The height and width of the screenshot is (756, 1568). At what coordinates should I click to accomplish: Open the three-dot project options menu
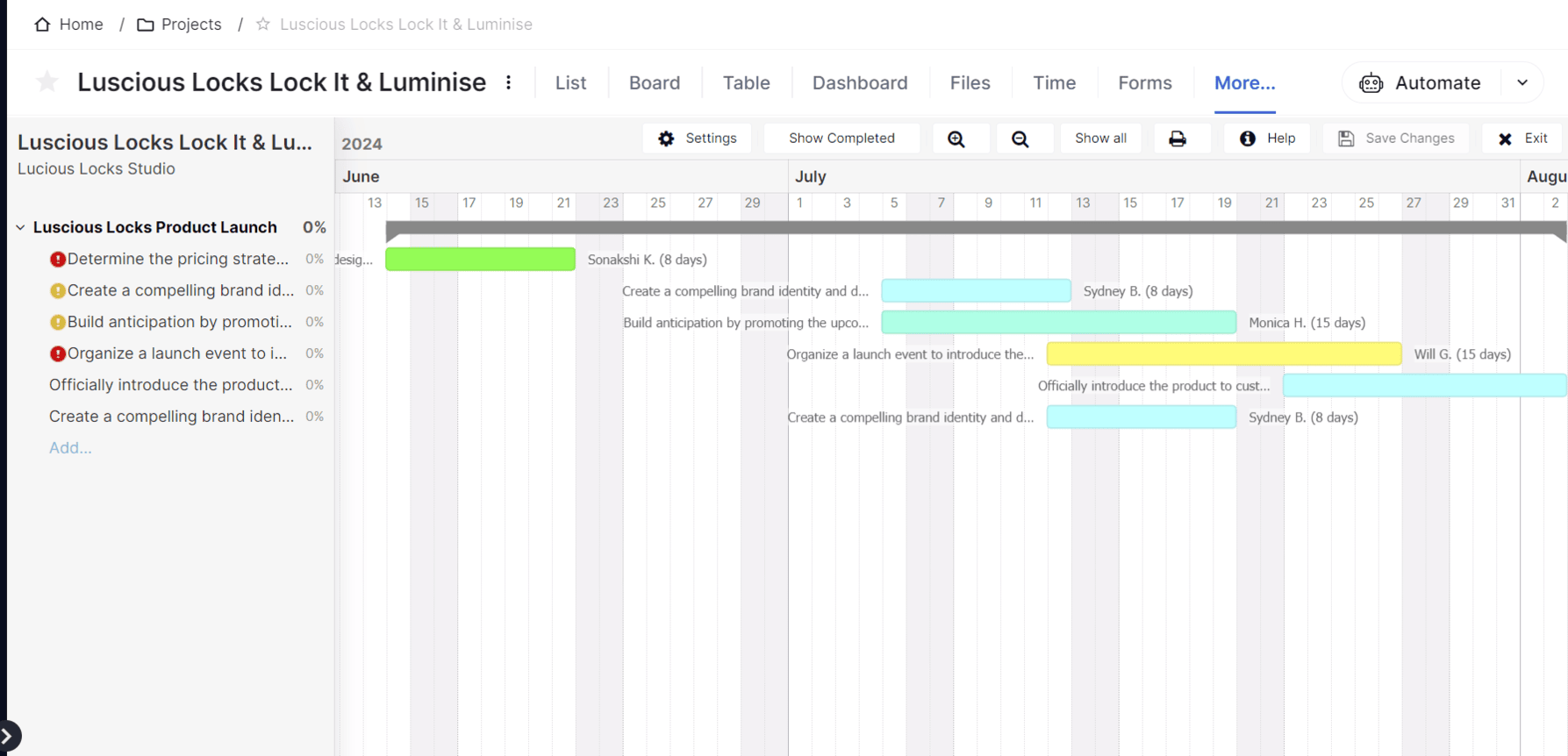pos(509,82)
